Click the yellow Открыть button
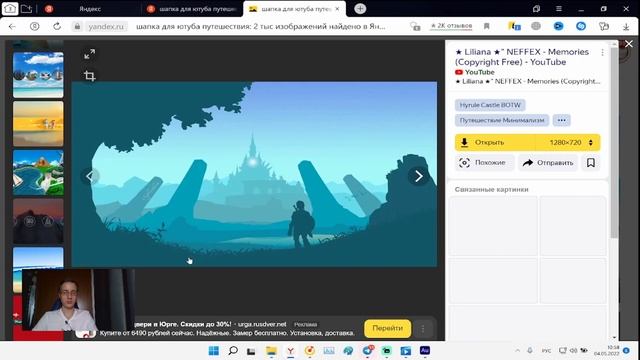Viewport: 640px width, 360px height. point(494,142)
